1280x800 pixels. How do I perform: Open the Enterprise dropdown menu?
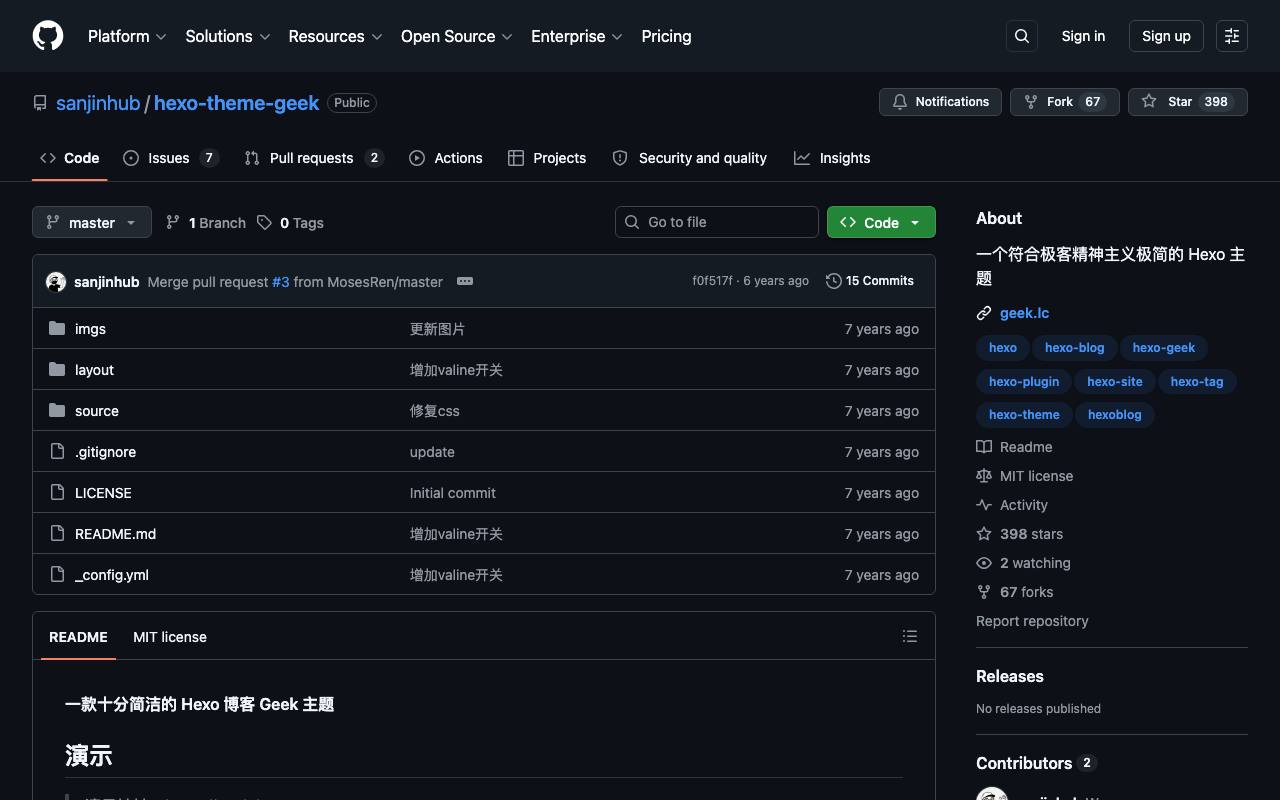point(577,36)
